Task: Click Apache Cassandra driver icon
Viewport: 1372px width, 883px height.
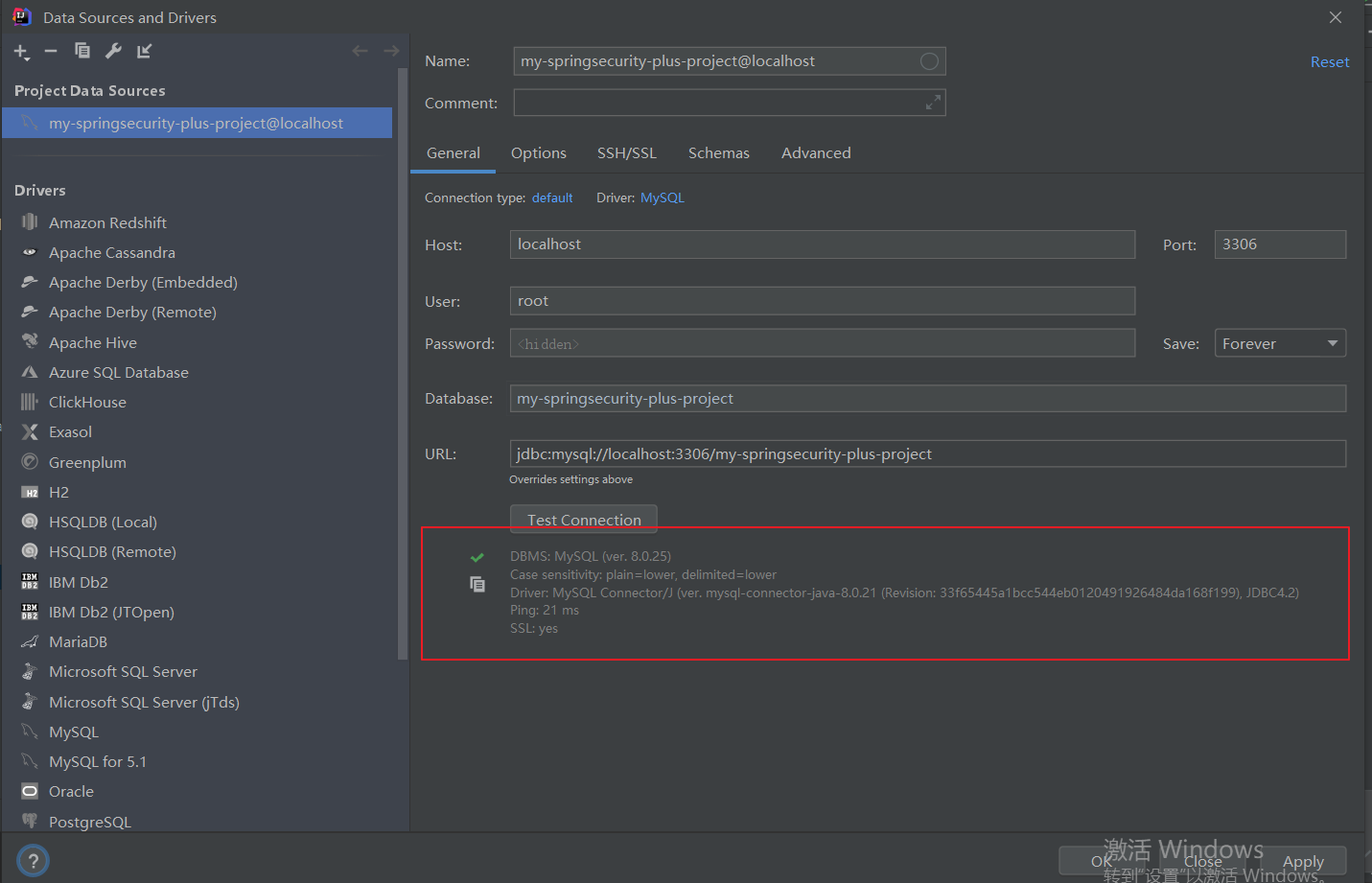Action: click(x=30, y=252)
